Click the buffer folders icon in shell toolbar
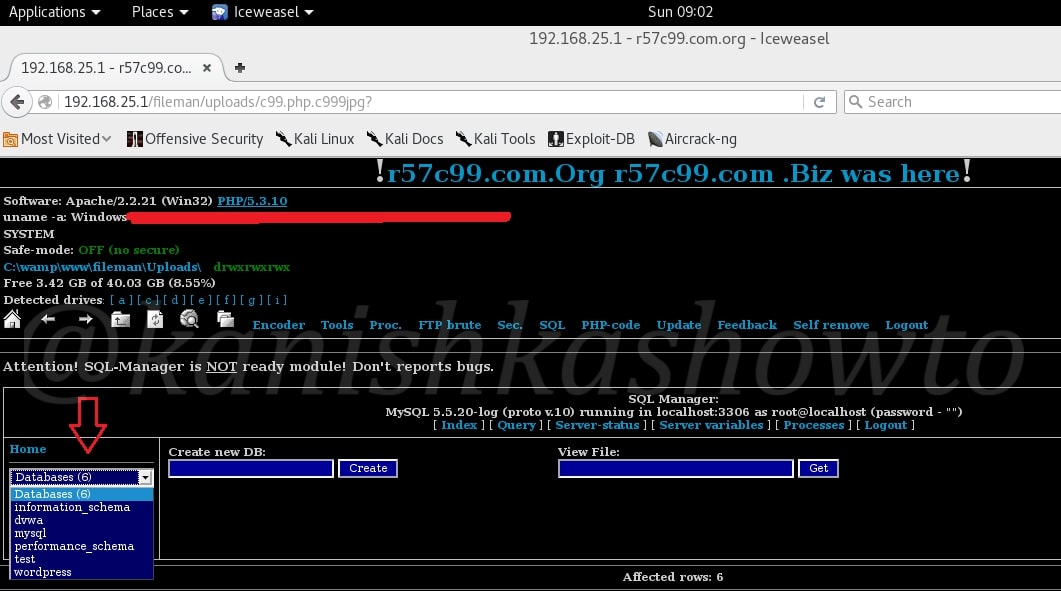1061x591 pixels. tap(225, 319)
